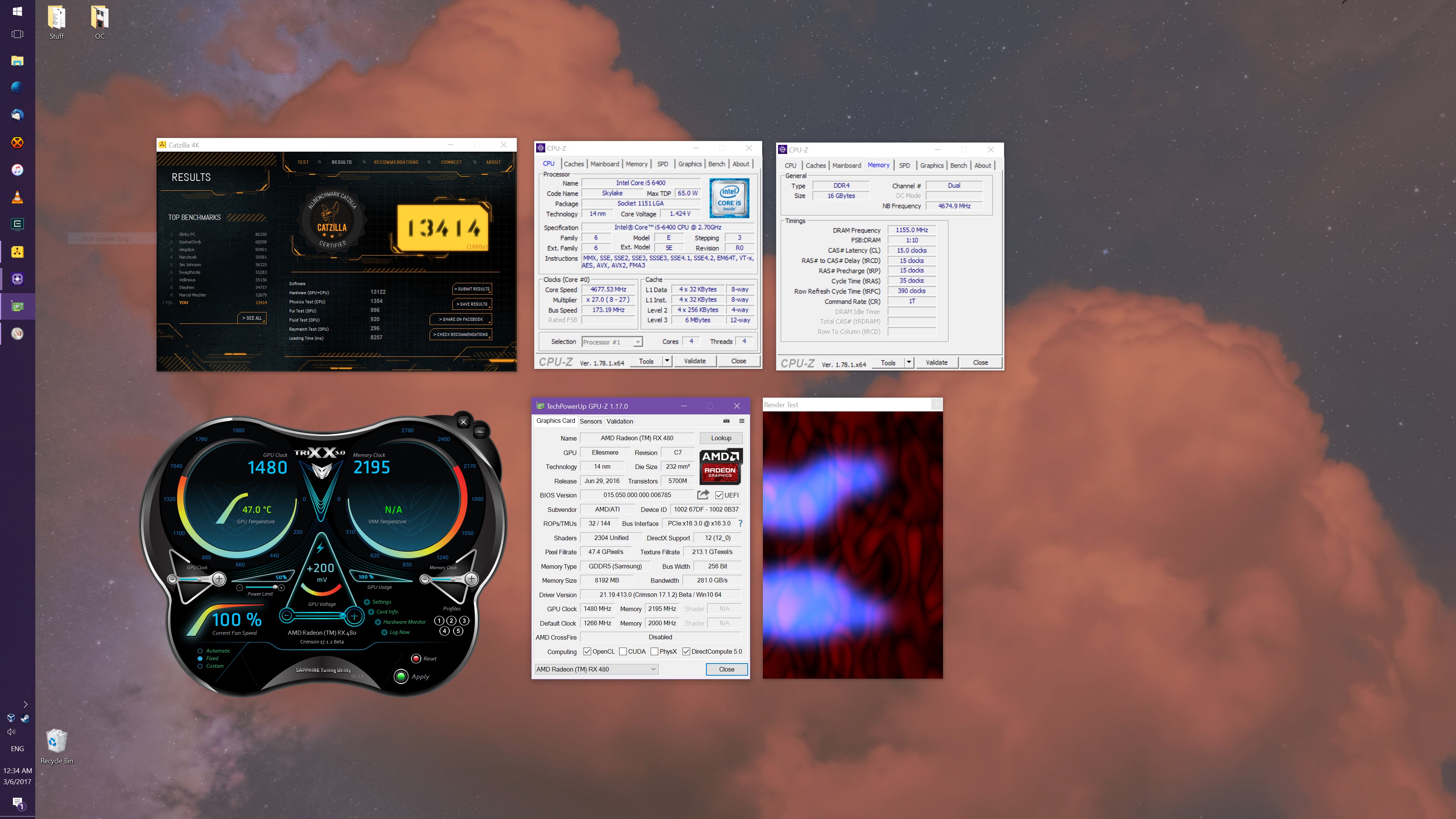Viewport: 1456px width, 819px height.
Task: Load TriXX profile 5
Action: [x=458, y=631]
